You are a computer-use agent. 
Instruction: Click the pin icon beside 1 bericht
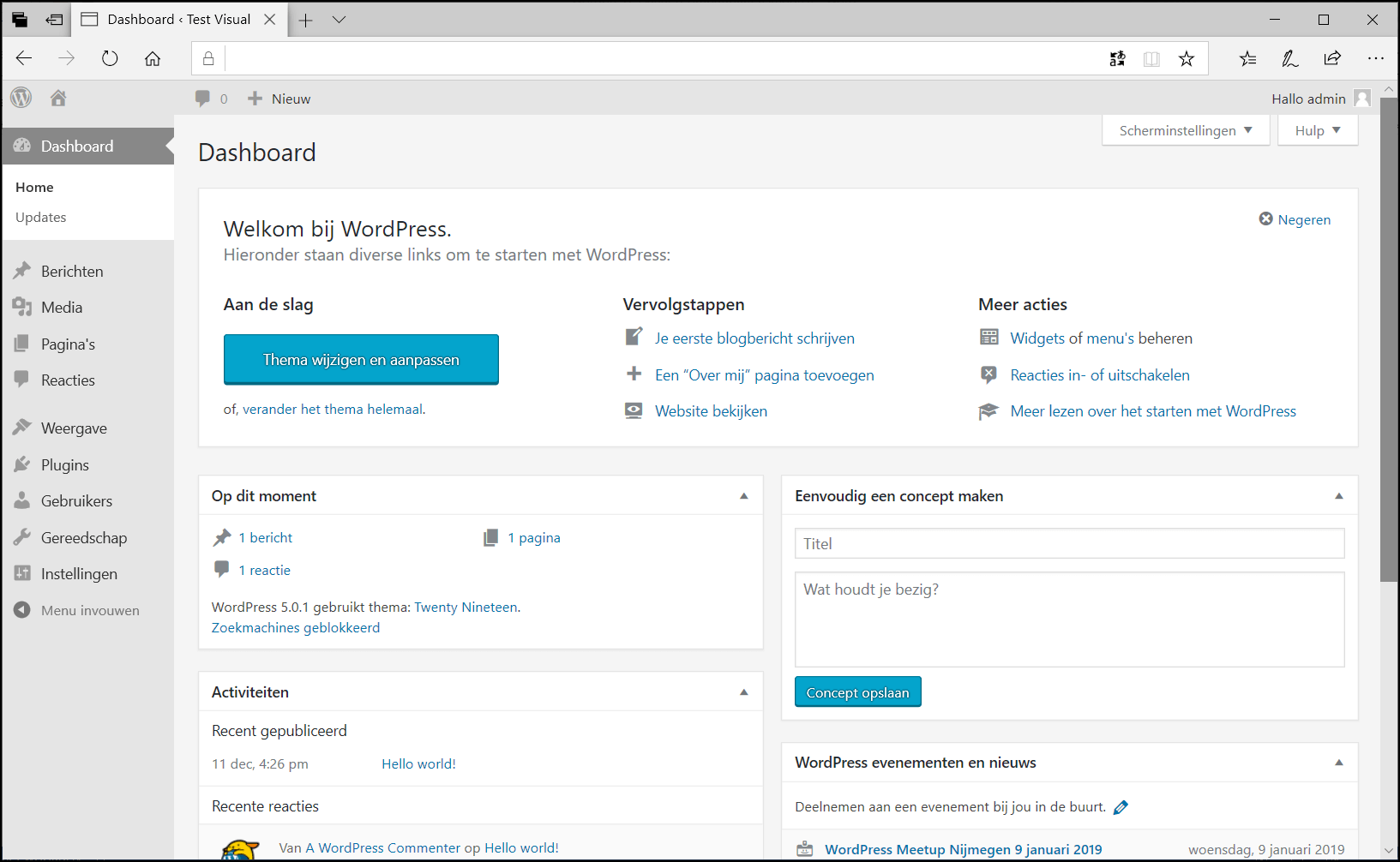(x=222, y=537)
